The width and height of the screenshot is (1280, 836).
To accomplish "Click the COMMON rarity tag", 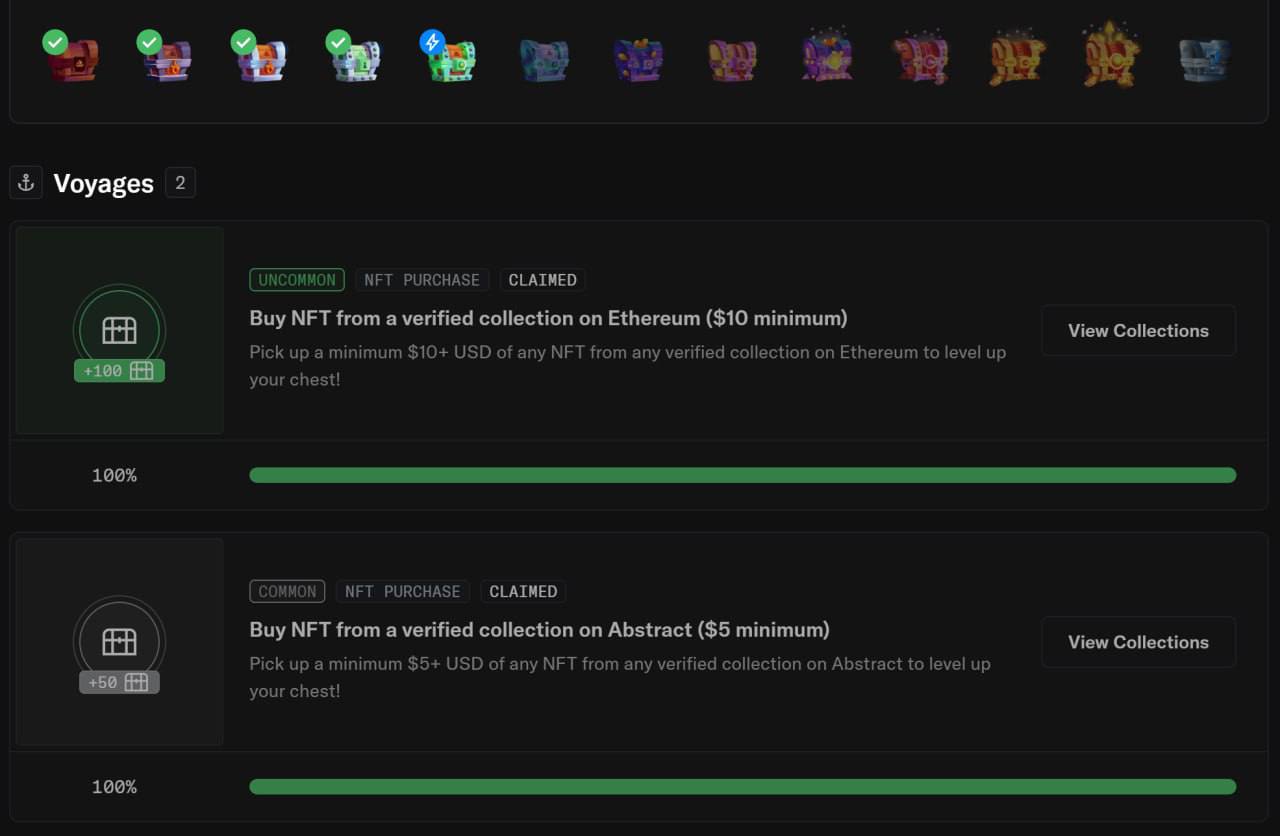I will [288, 592].
